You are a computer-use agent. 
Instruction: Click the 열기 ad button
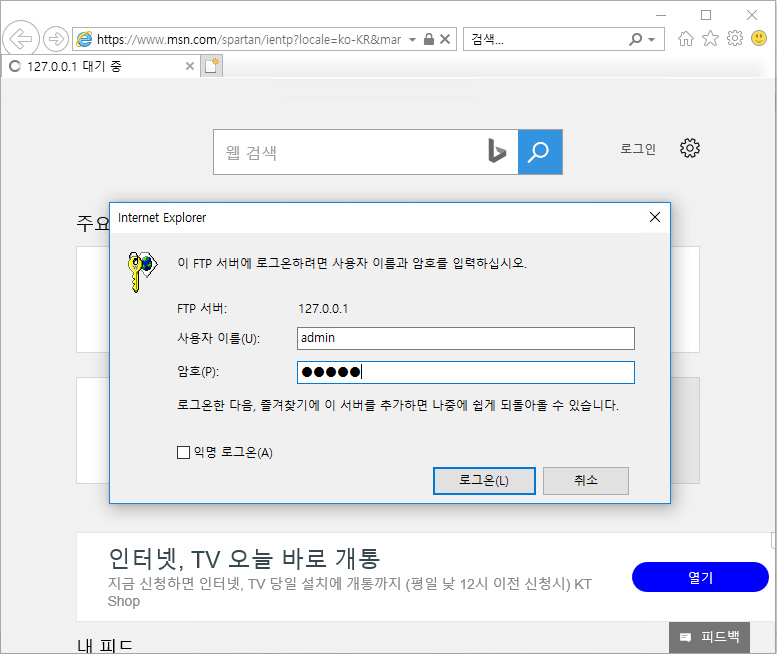pos(700,577)
